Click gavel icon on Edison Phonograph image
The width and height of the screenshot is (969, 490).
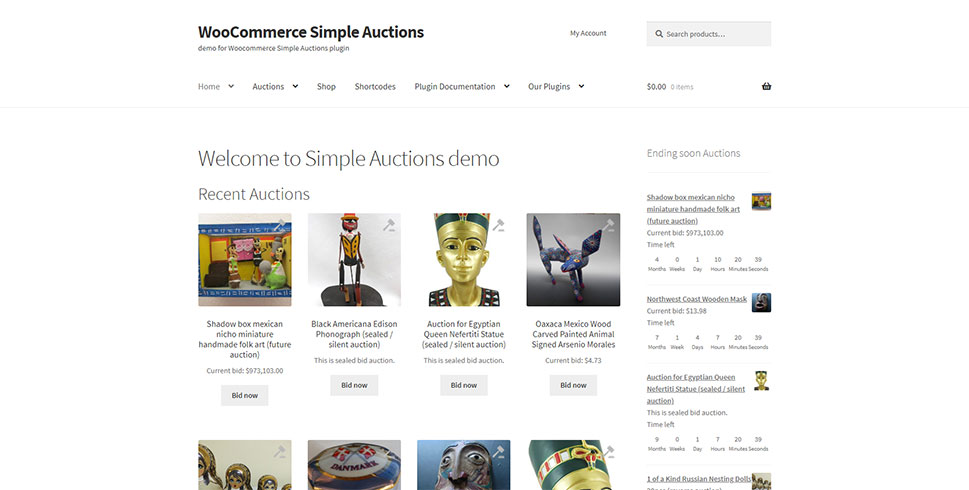(x=389, y=225)
